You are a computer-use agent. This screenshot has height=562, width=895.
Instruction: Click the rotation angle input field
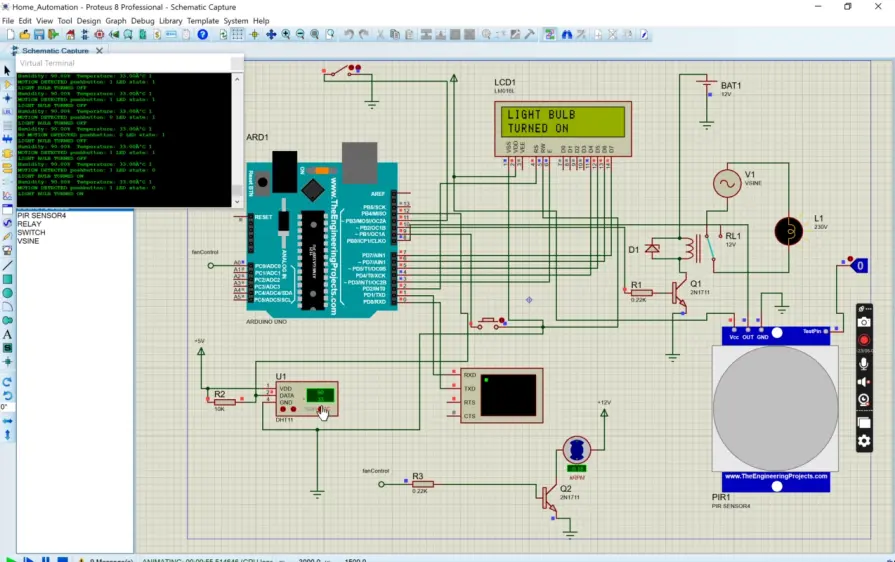click(6, 407)
